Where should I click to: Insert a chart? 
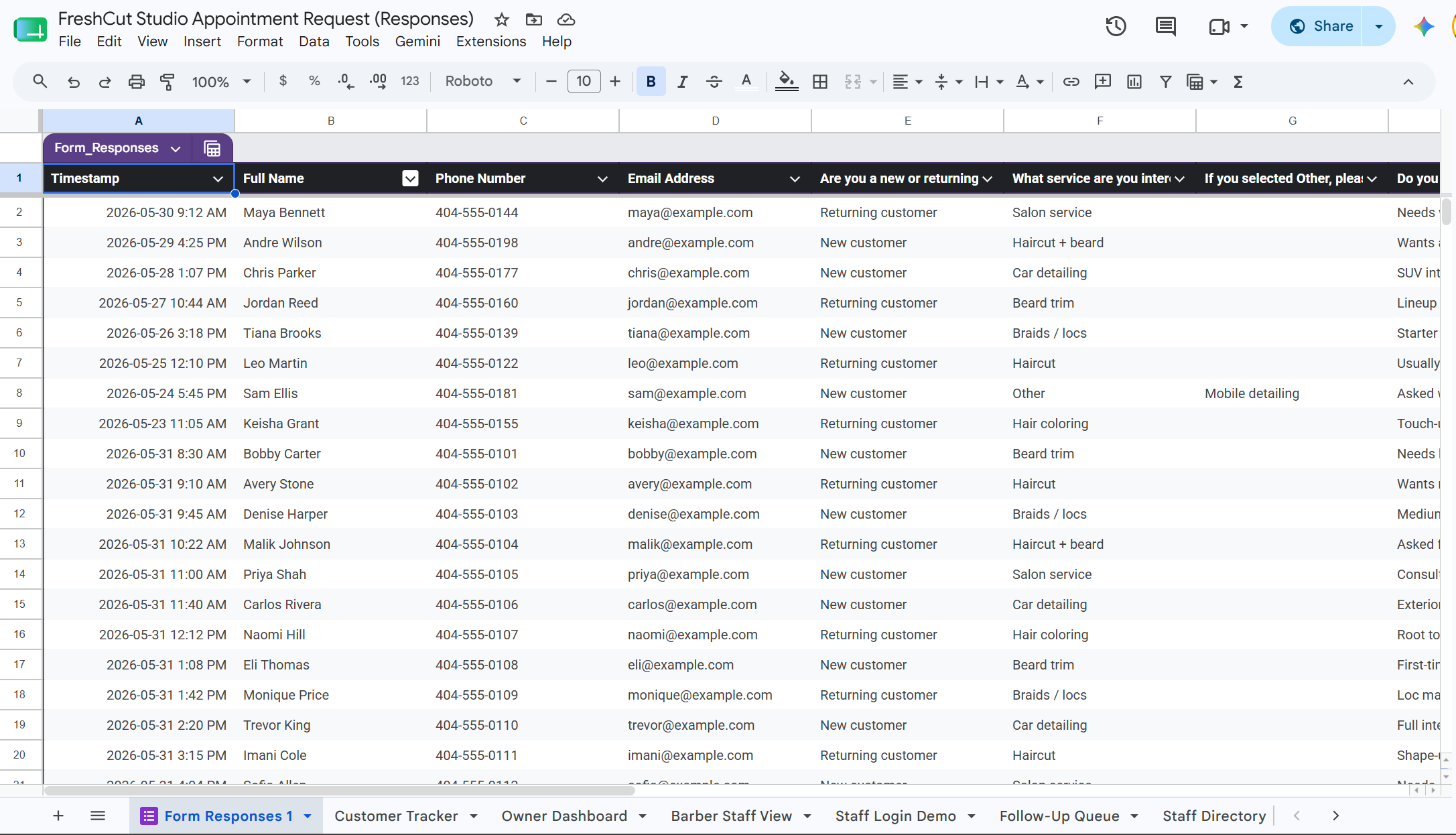tap(1134, 82)
